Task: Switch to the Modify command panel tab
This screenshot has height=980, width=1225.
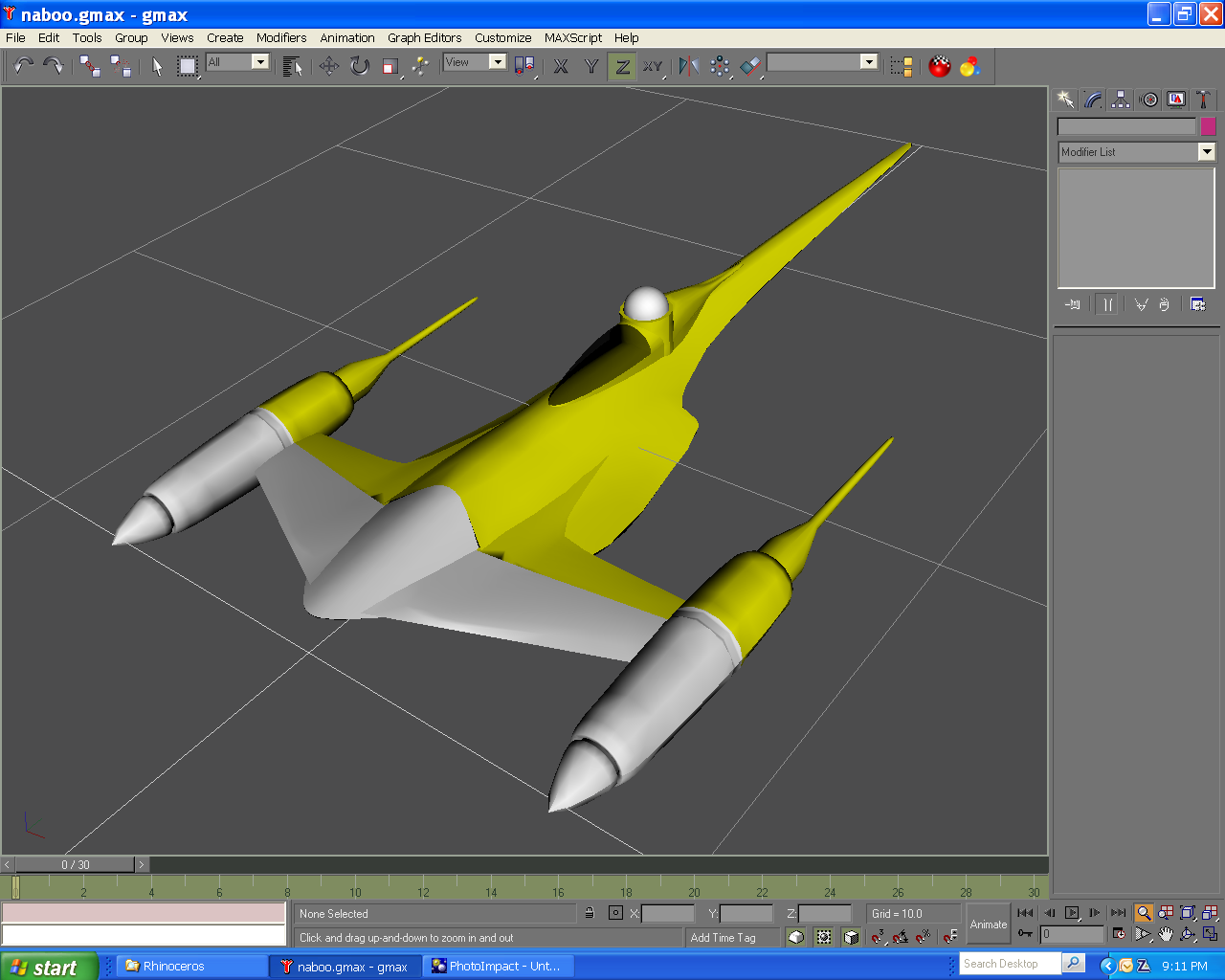Action: point(1093,100)
